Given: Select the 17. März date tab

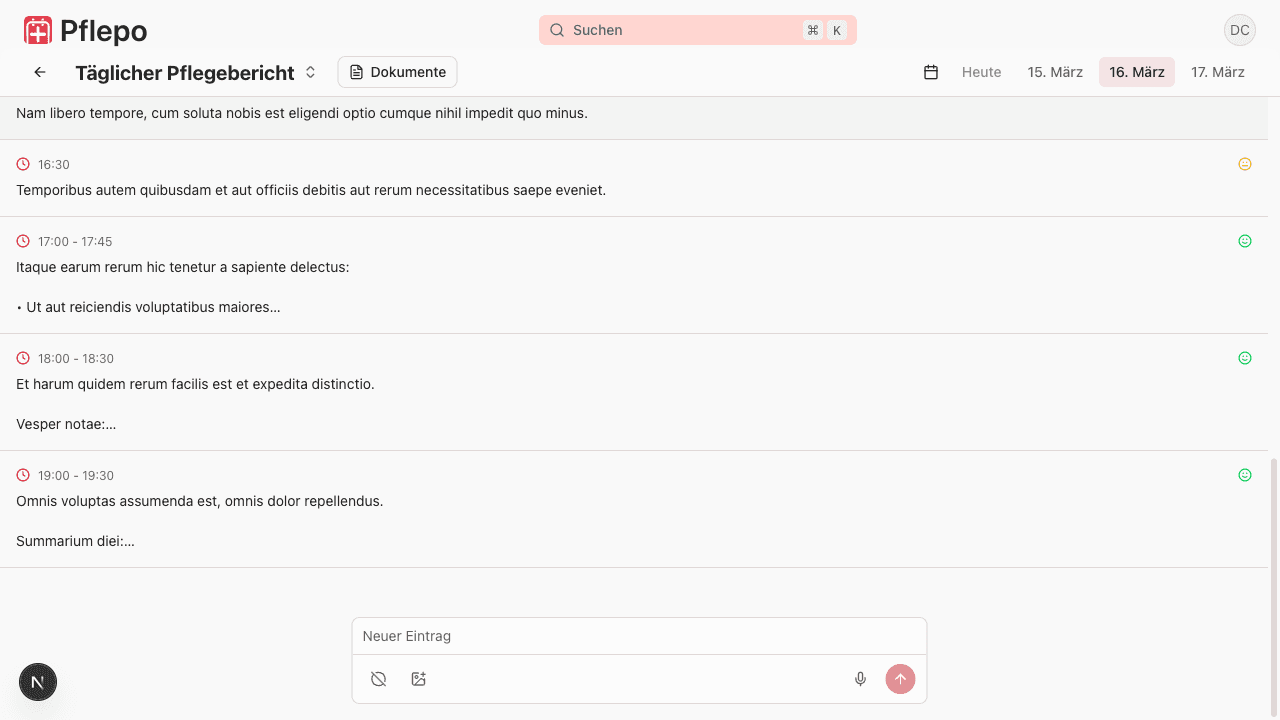Looking at the screenshot, I should point(1217,72).
